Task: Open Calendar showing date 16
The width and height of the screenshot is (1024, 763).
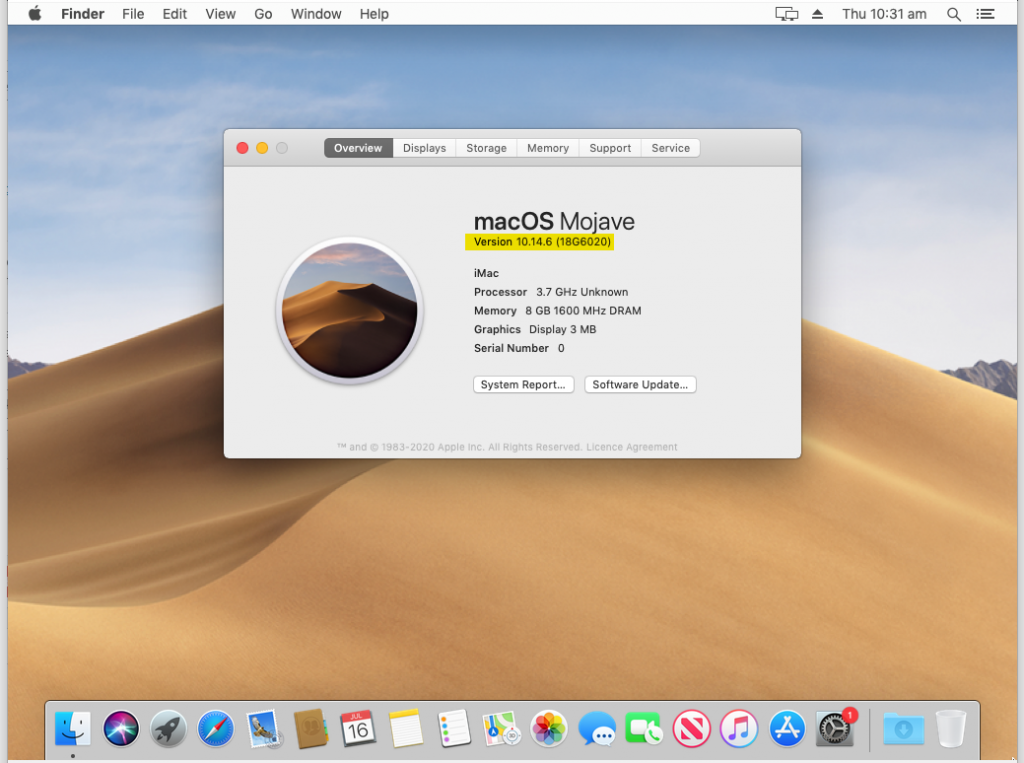Action: point(359,728)
